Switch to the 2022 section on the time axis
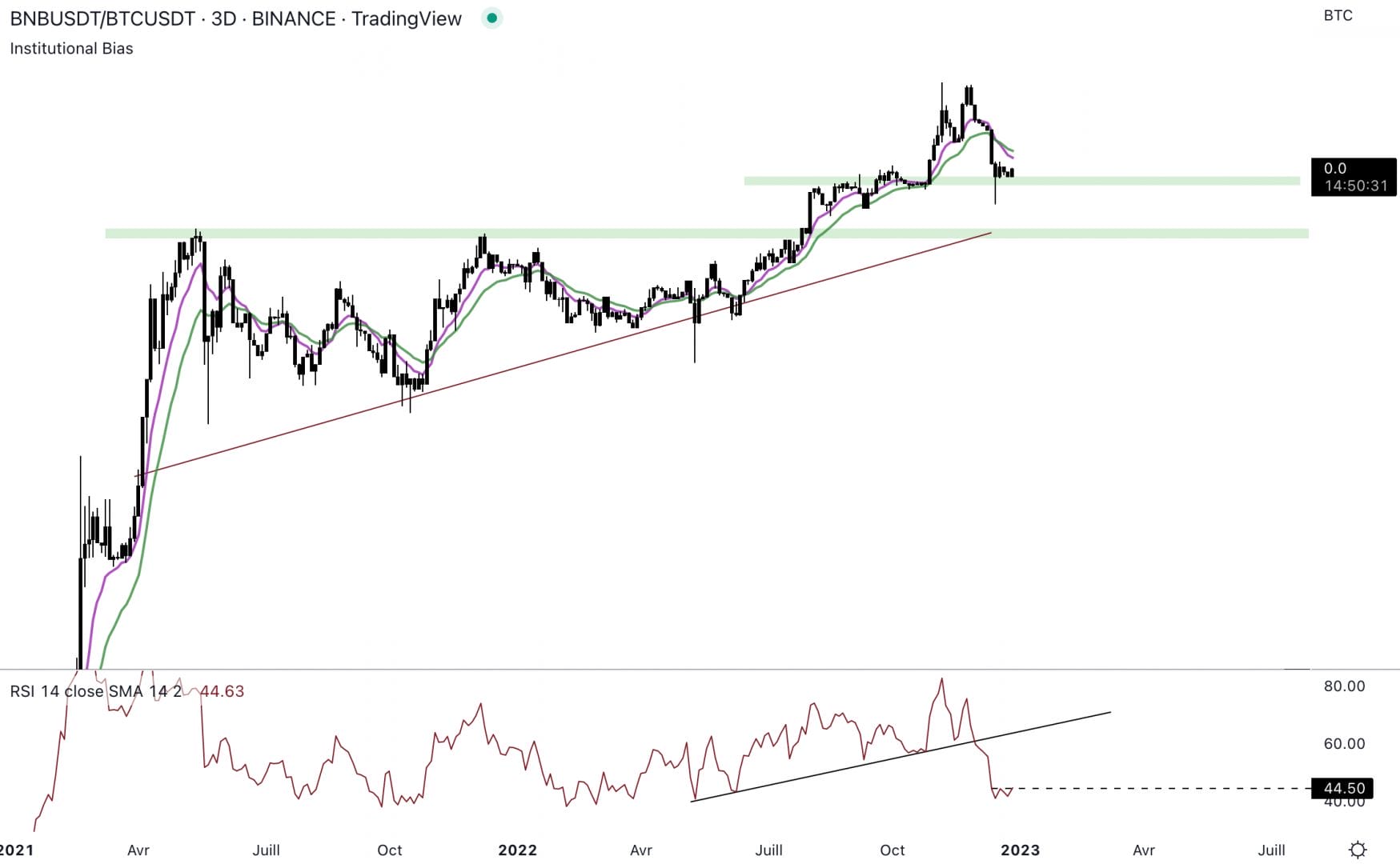Image resolution: width=1400 pixels, height=864 pixels. (517, 850)
